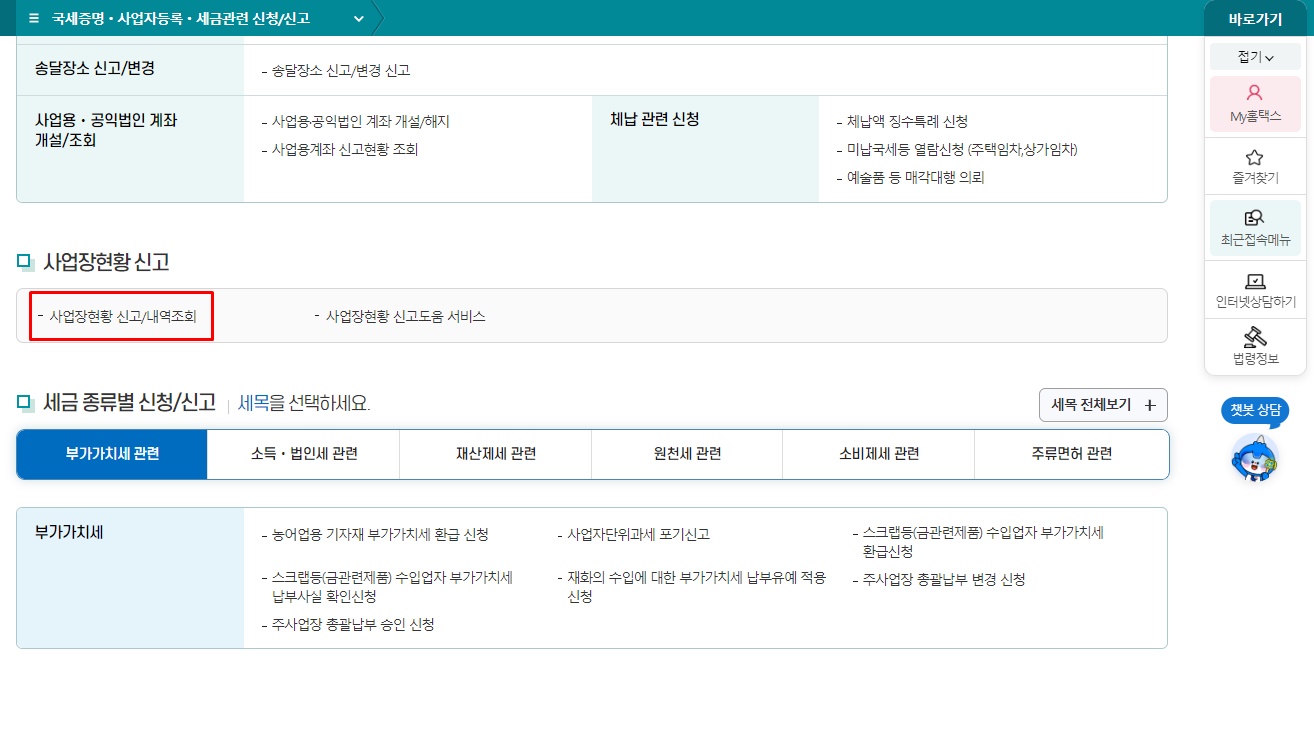Open the 재산제세 관련 tab
The height and width of the screenshot is (739, 1314).
click(x=495, y=453)
